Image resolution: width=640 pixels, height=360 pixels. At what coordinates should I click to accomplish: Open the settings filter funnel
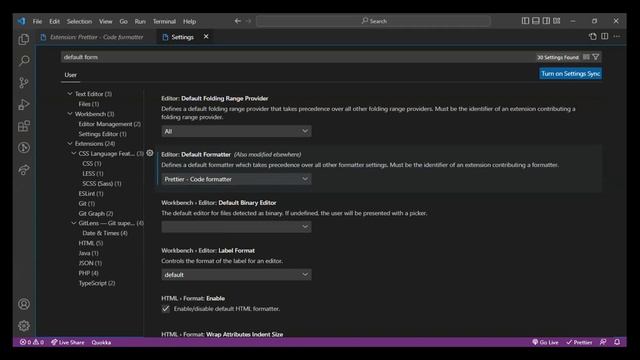click(596, 57)
